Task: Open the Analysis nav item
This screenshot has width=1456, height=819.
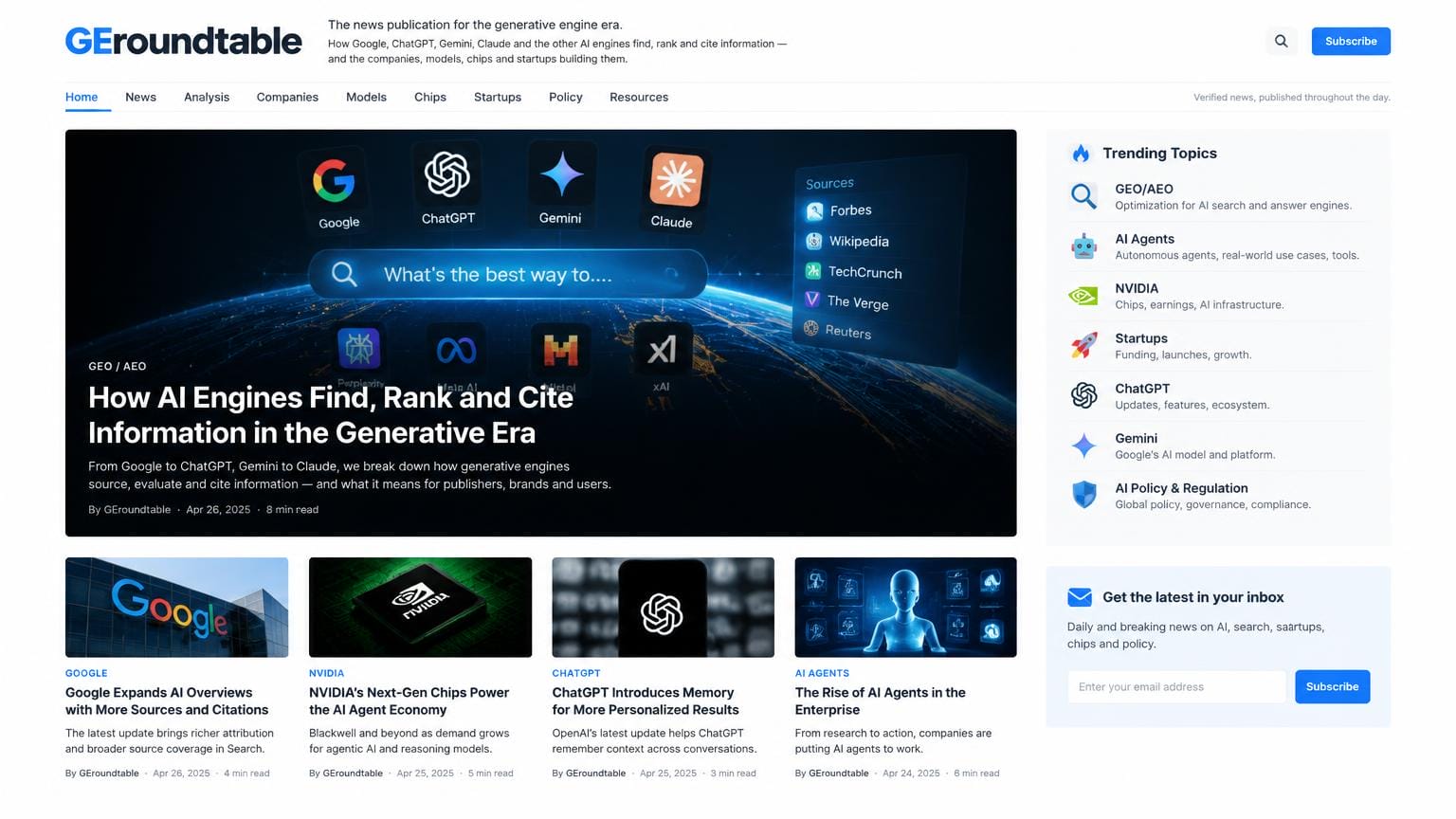Action: 207,97
